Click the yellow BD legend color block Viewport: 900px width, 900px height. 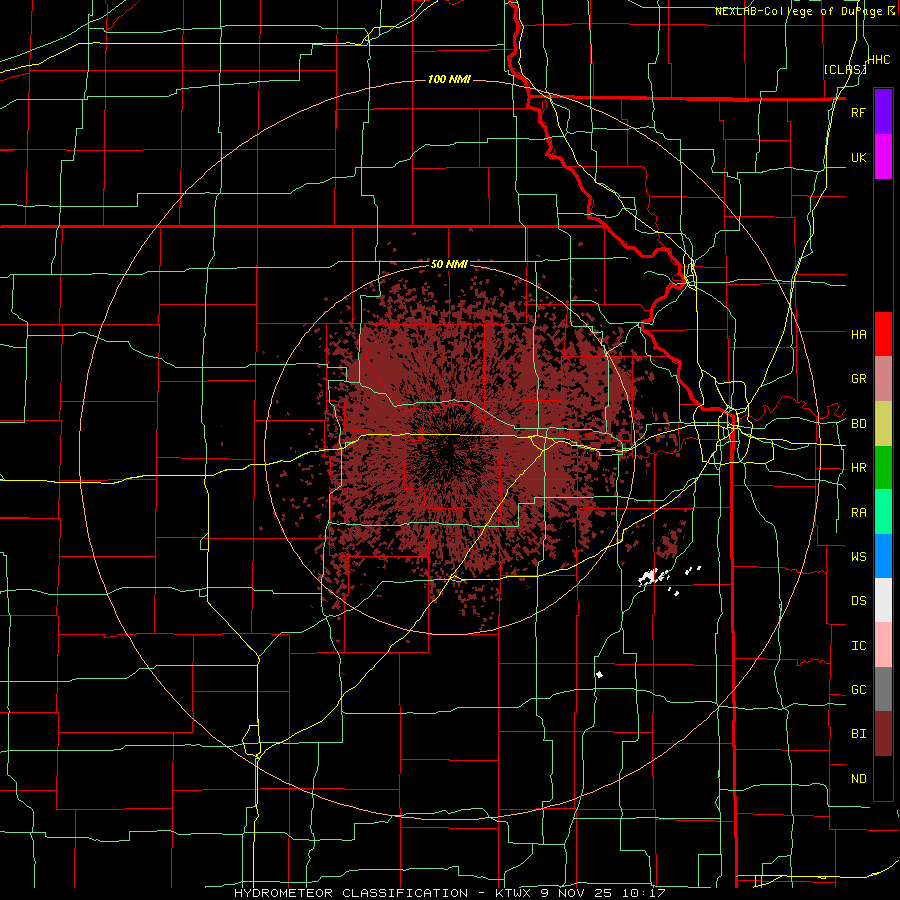coord(883,423)
